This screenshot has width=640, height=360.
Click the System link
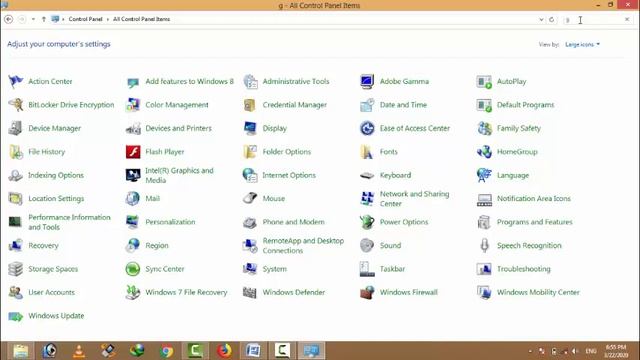(x=275, y=269)
